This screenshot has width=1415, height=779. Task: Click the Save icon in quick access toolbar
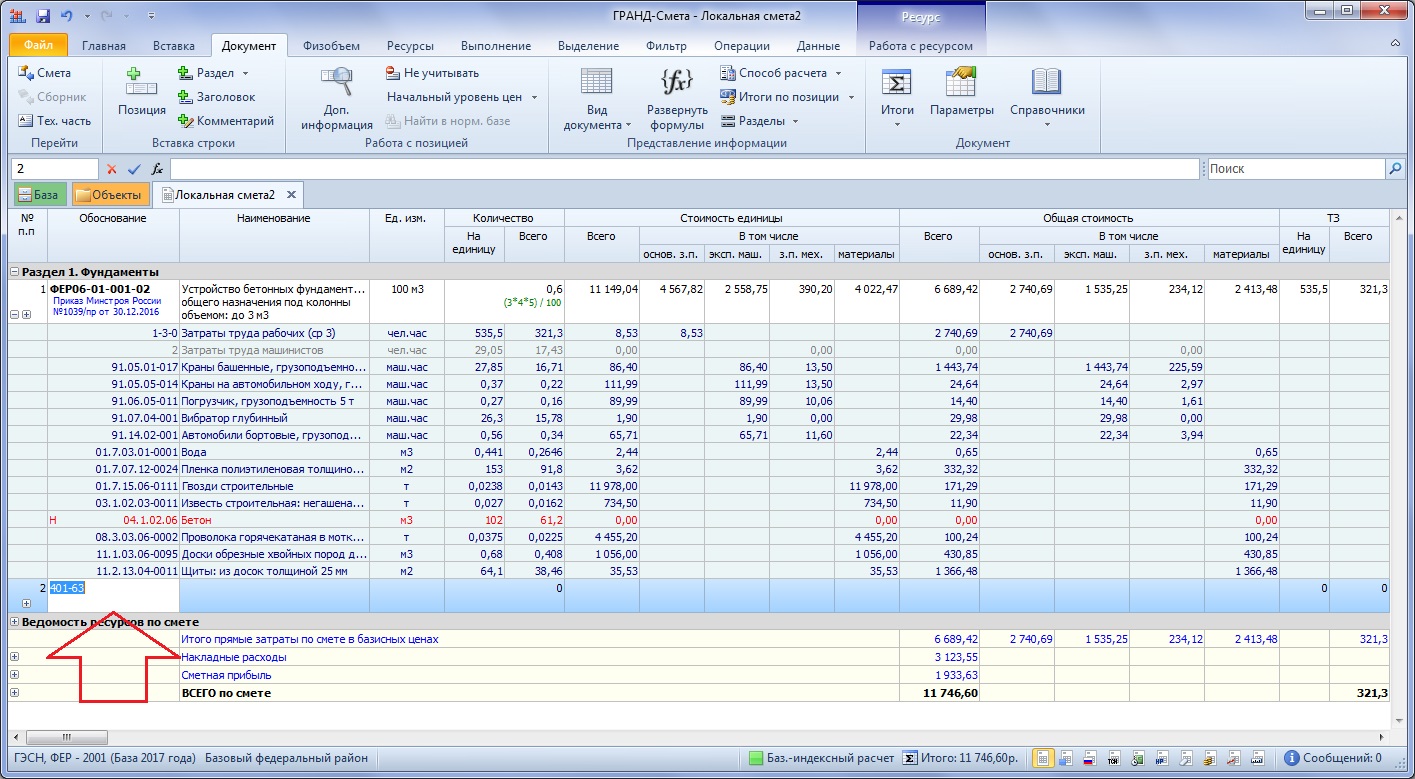click(x=43, y=16)
